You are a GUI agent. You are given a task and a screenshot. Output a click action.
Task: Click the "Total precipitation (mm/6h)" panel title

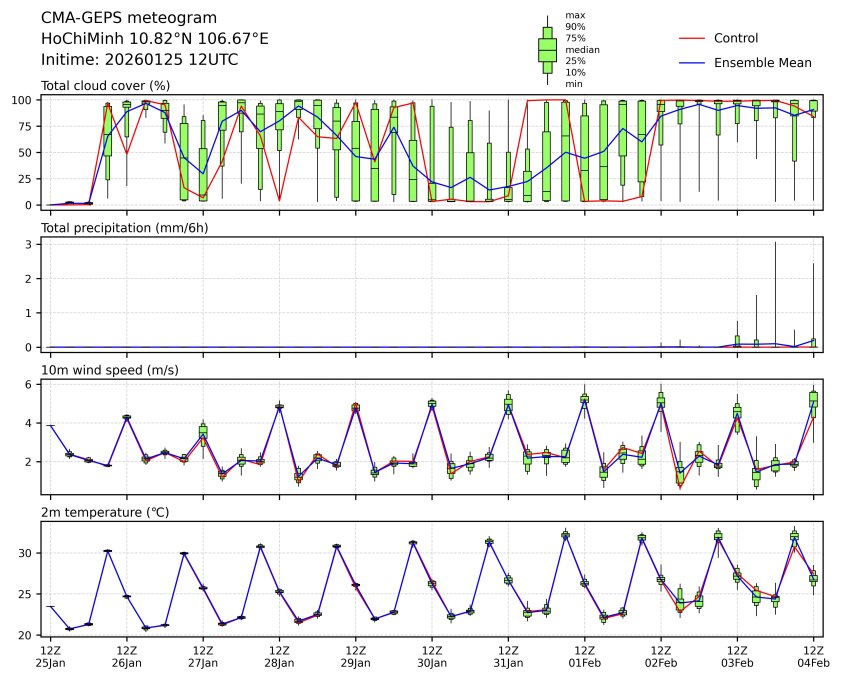coord(125,228)
